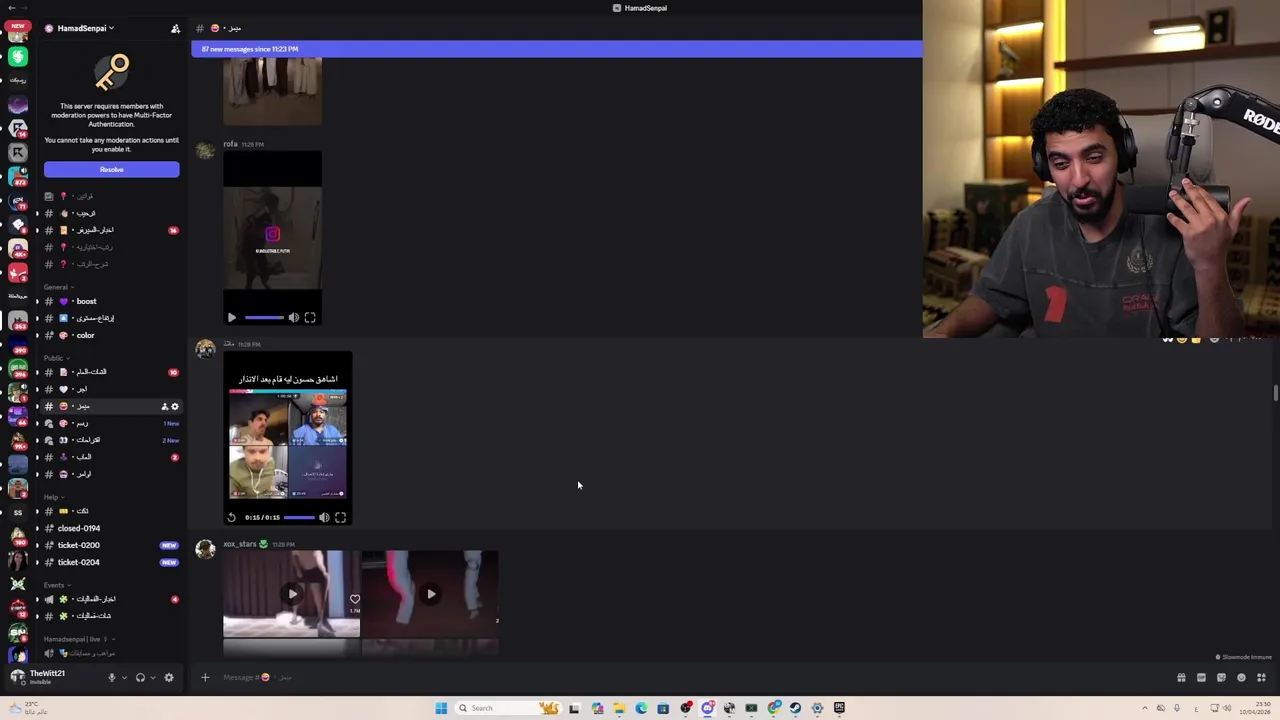The image size is (1280, 720).
Task: Open the output device options dropdown
Action: click(x=153, y=677)
